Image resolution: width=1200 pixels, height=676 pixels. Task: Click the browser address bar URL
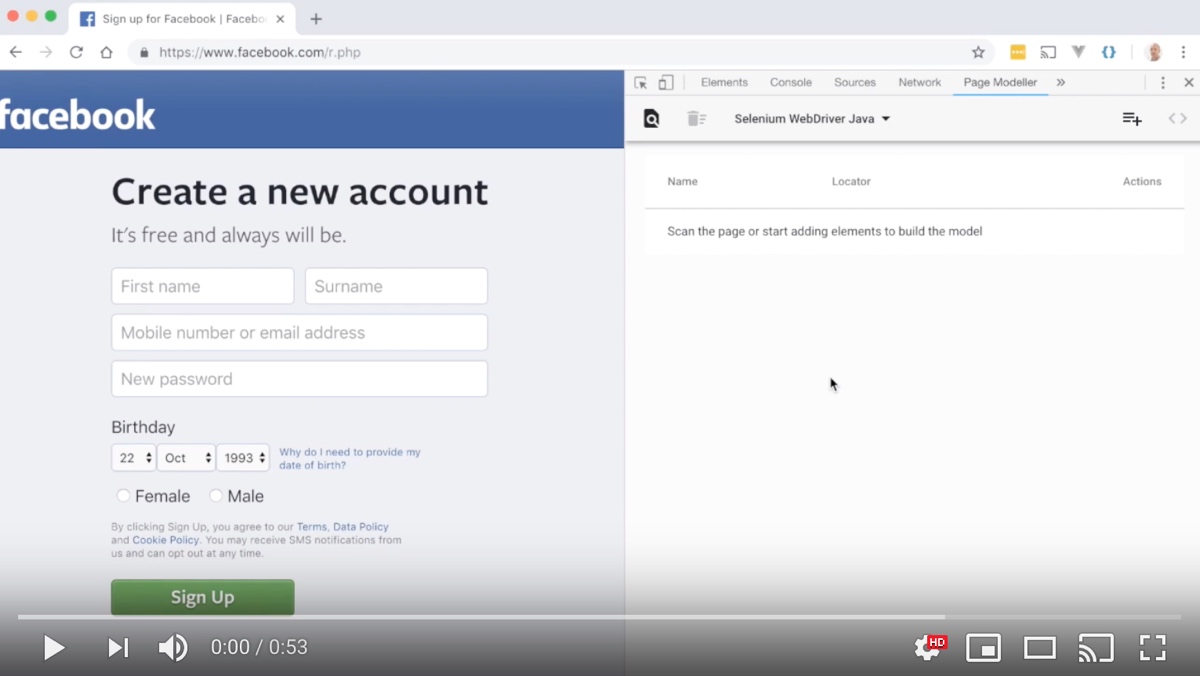tap(260, 52)
